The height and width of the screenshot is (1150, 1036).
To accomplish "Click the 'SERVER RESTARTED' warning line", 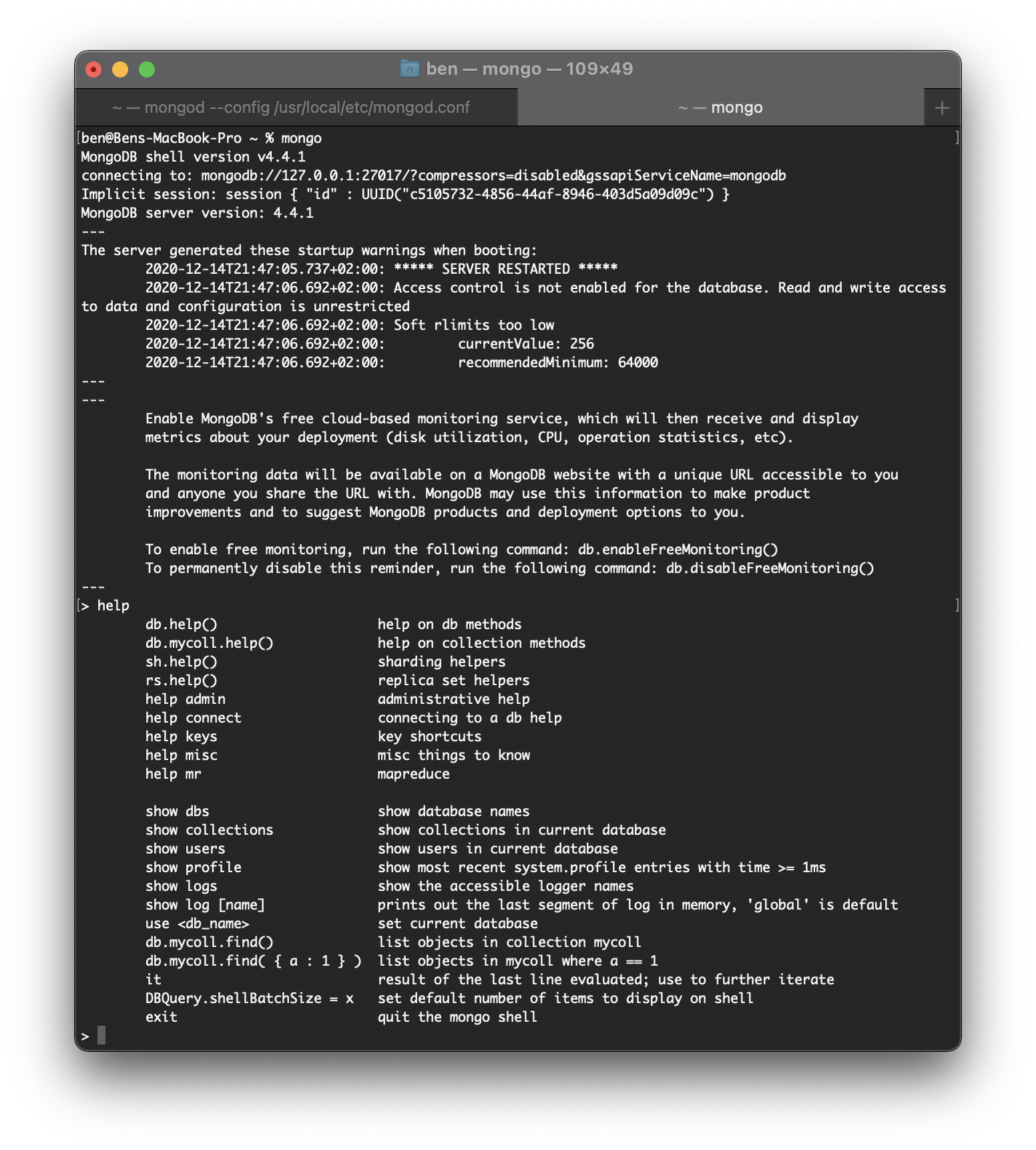I will pyautogui.click(x=505, y=269).
